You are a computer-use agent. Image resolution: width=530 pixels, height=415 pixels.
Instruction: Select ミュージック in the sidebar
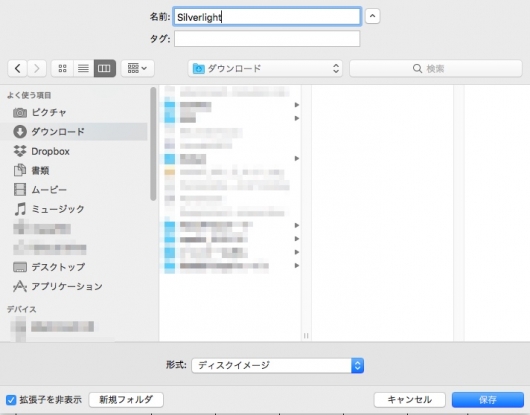point(74,209)
